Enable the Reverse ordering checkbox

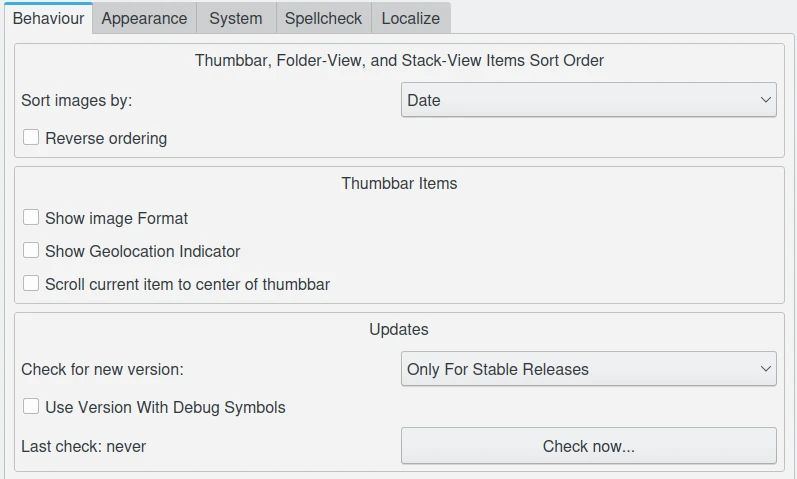tap(31, 138)
